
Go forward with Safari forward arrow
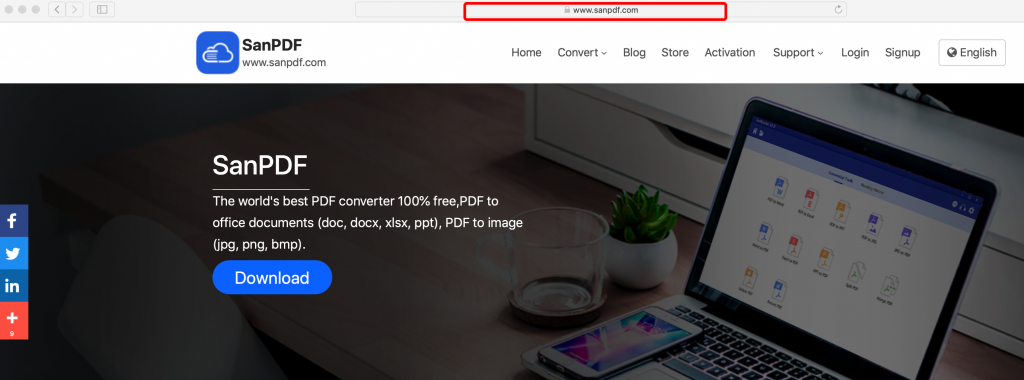(x=74, y=9)
